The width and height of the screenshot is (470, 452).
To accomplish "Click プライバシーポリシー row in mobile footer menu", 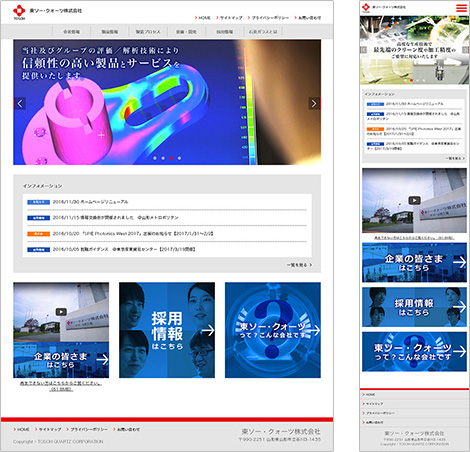I will tap(414, 413).
